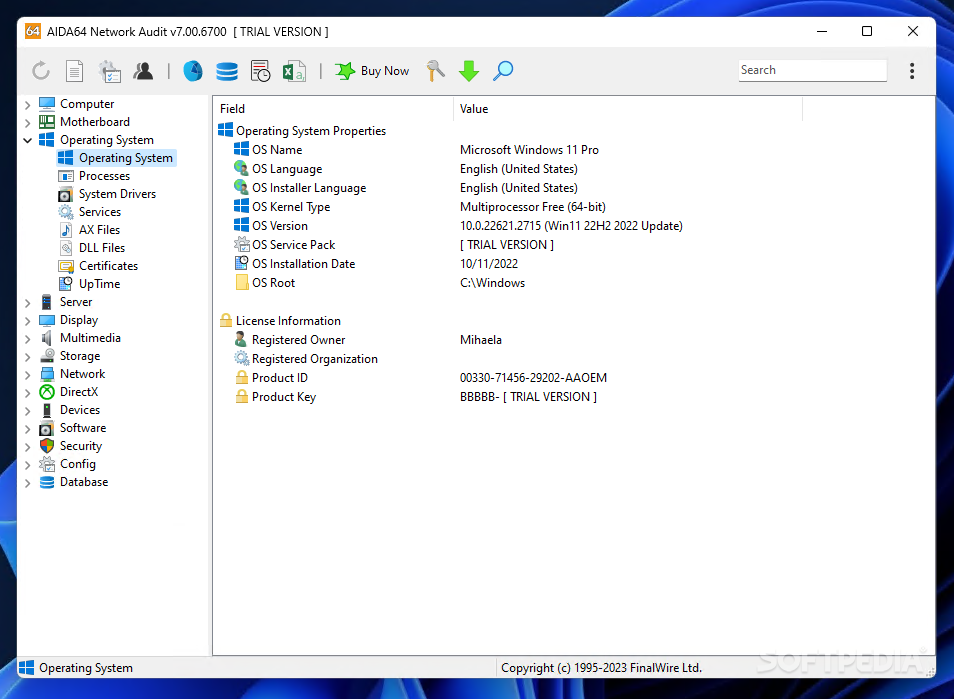Expand the DirectX tree node
The height and width of the screenshot is (699, 954).
tap(27, 392)
